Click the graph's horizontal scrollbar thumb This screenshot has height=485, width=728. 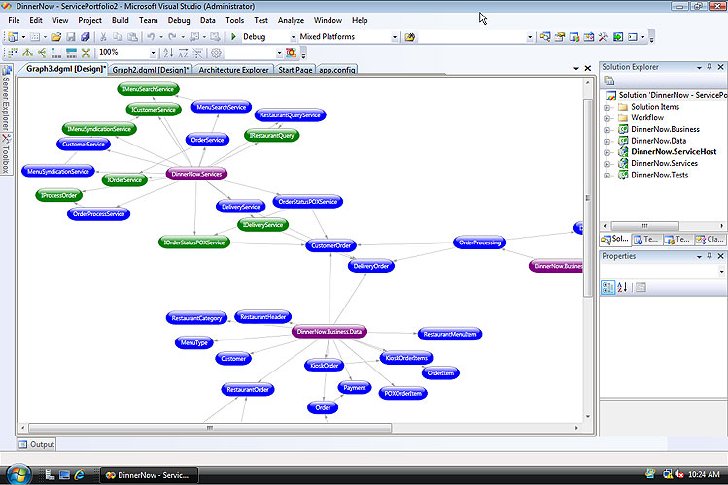point(210,428)
